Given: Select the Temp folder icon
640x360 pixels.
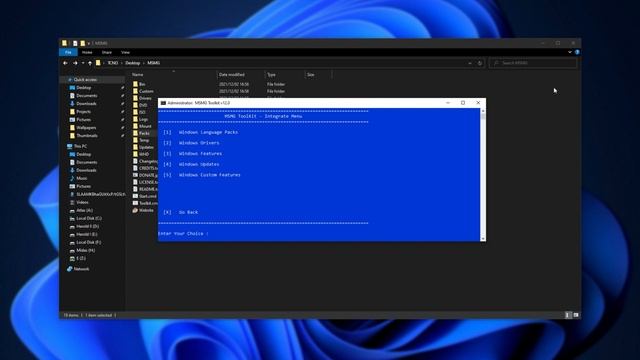Looking at the screenshot, I should click(x=135, y=140).
